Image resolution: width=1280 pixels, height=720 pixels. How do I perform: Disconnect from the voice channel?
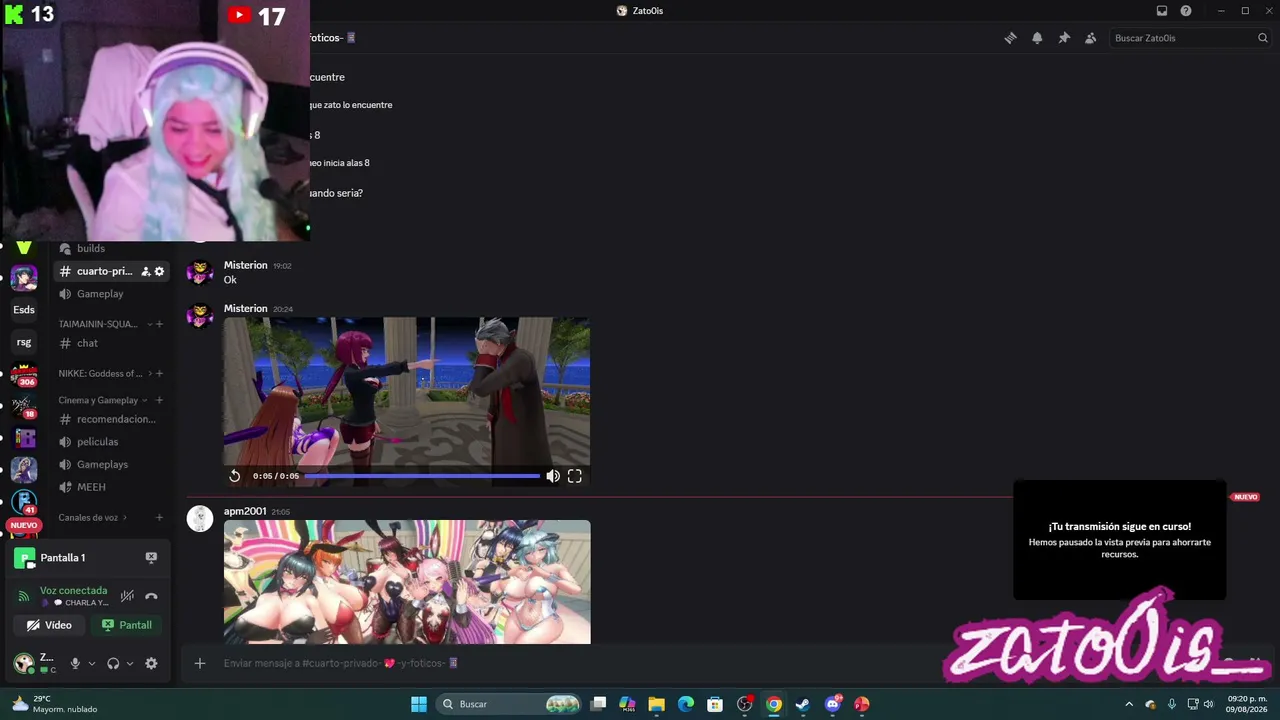click(x=151, y=596)
